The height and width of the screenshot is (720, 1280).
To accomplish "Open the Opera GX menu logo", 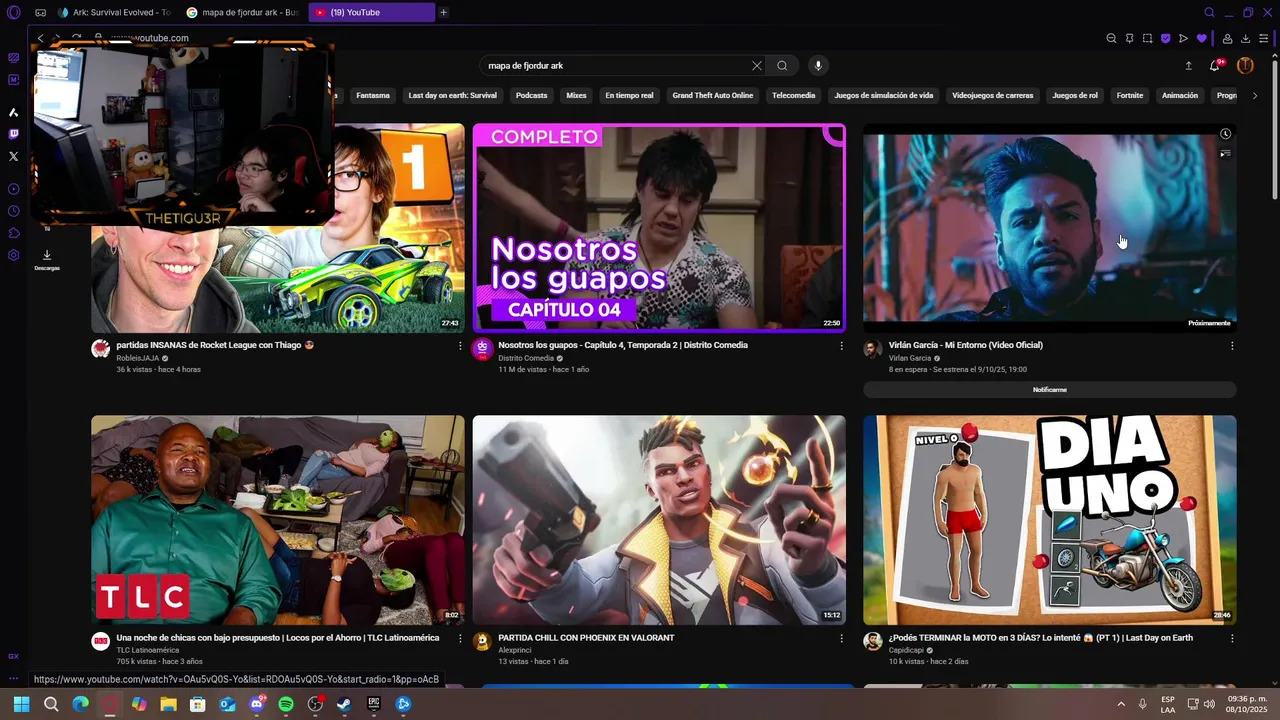I will click(x=14, y=13).
